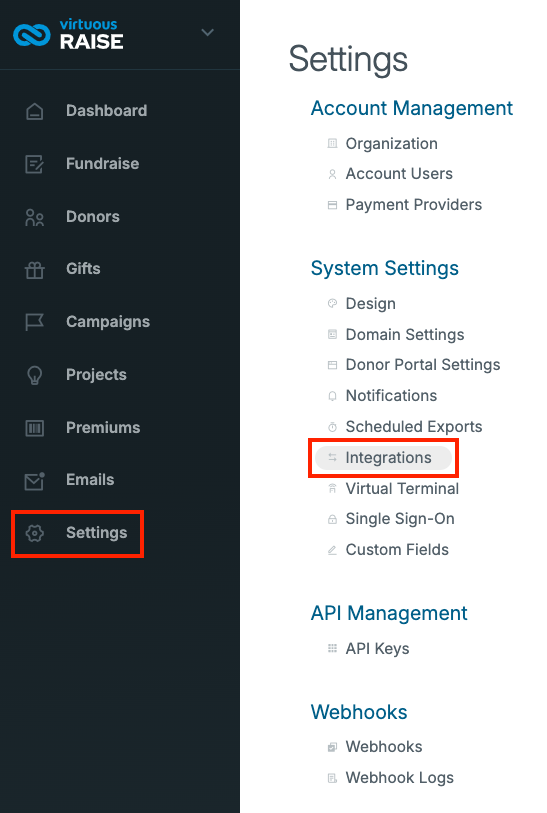Click the API Keys grid icon

point(332,648)
